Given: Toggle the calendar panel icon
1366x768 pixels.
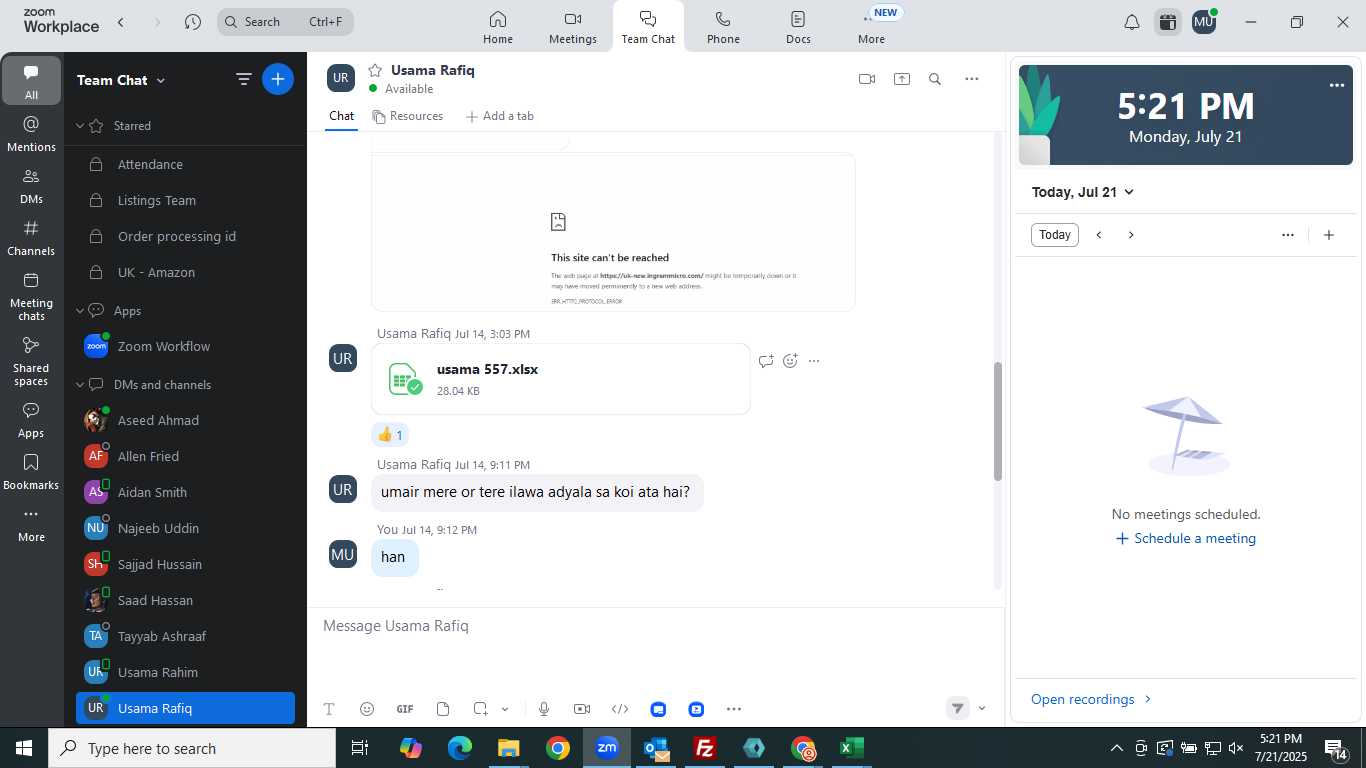Looking at the screenshot, I should [x=1167, y=22].
